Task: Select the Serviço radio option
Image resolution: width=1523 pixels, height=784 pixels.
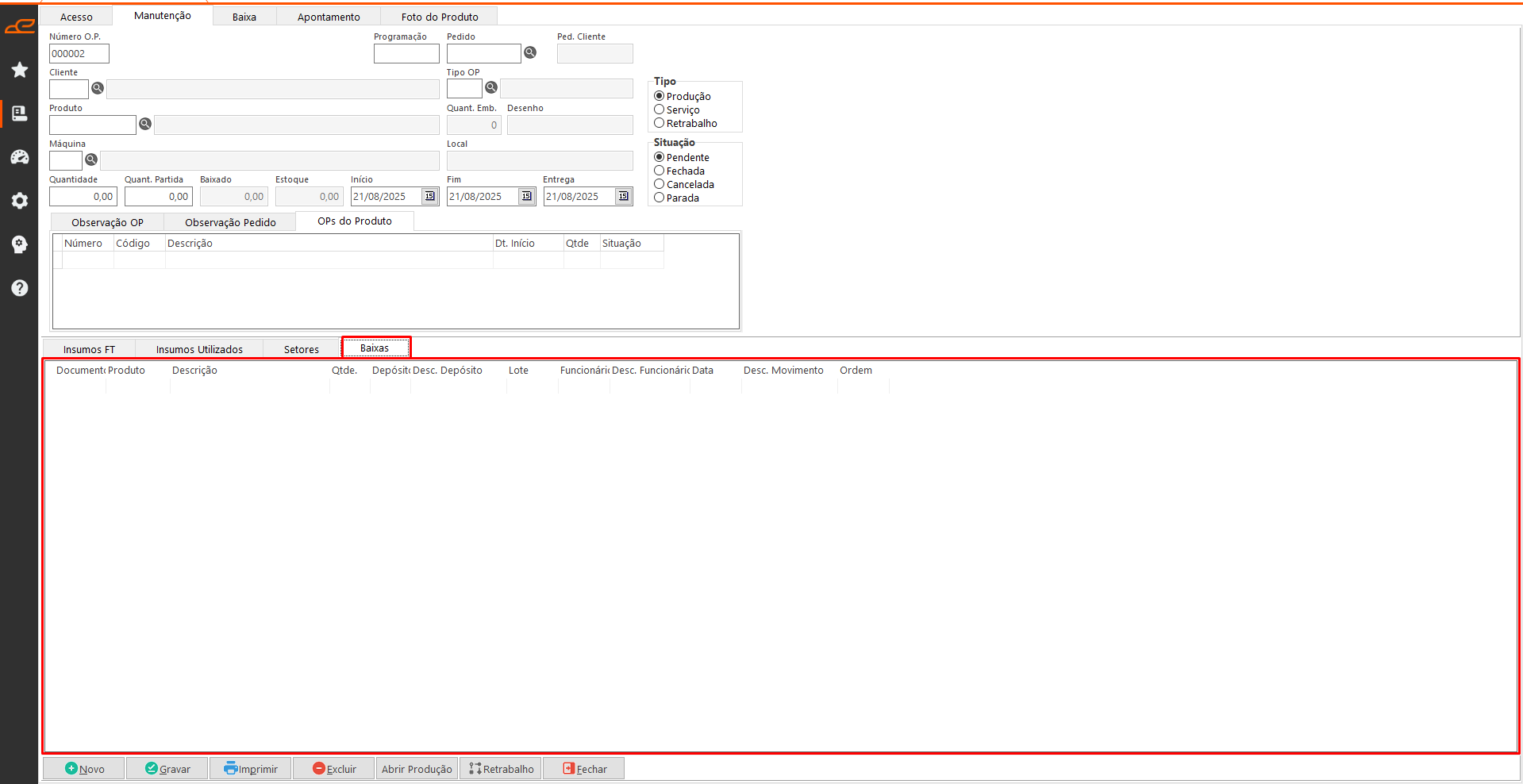Action: tap(659, 110)
